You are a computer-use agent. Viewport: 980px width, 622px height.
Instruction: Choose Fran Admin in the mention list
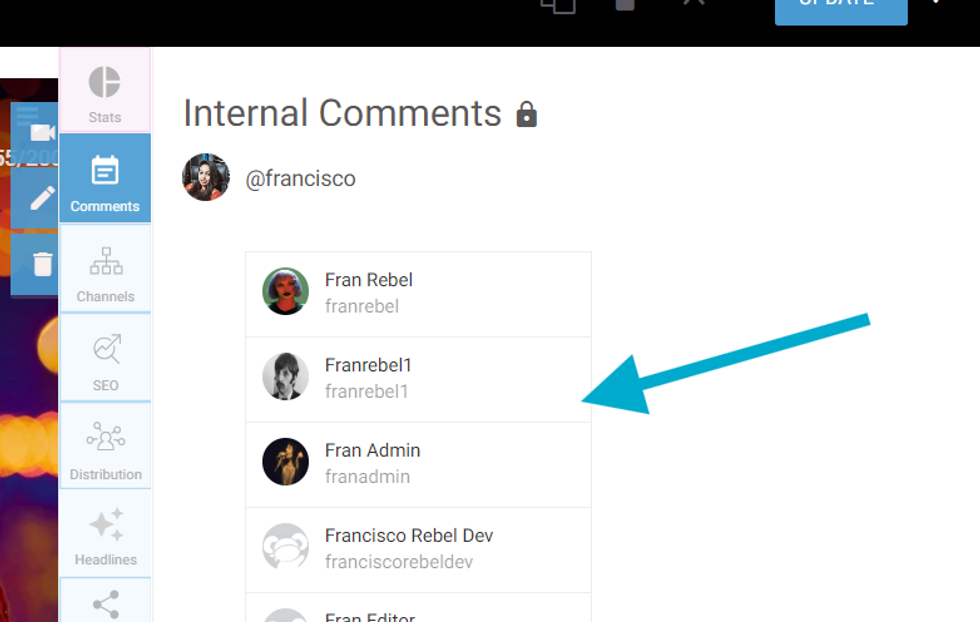pyautogui.click(x=418, y=464)
